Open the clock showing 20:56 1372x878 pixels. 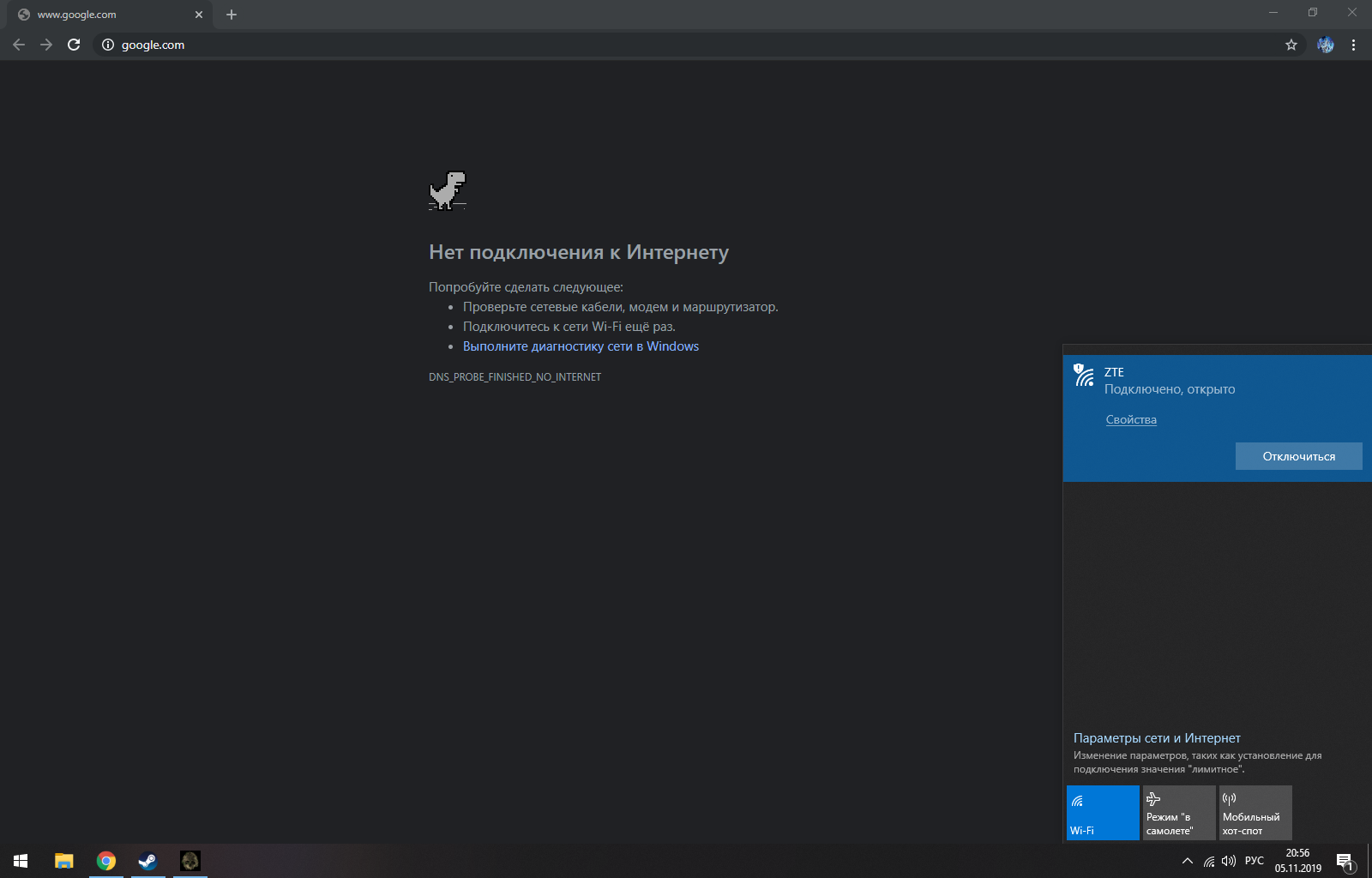pos(1298,861)
